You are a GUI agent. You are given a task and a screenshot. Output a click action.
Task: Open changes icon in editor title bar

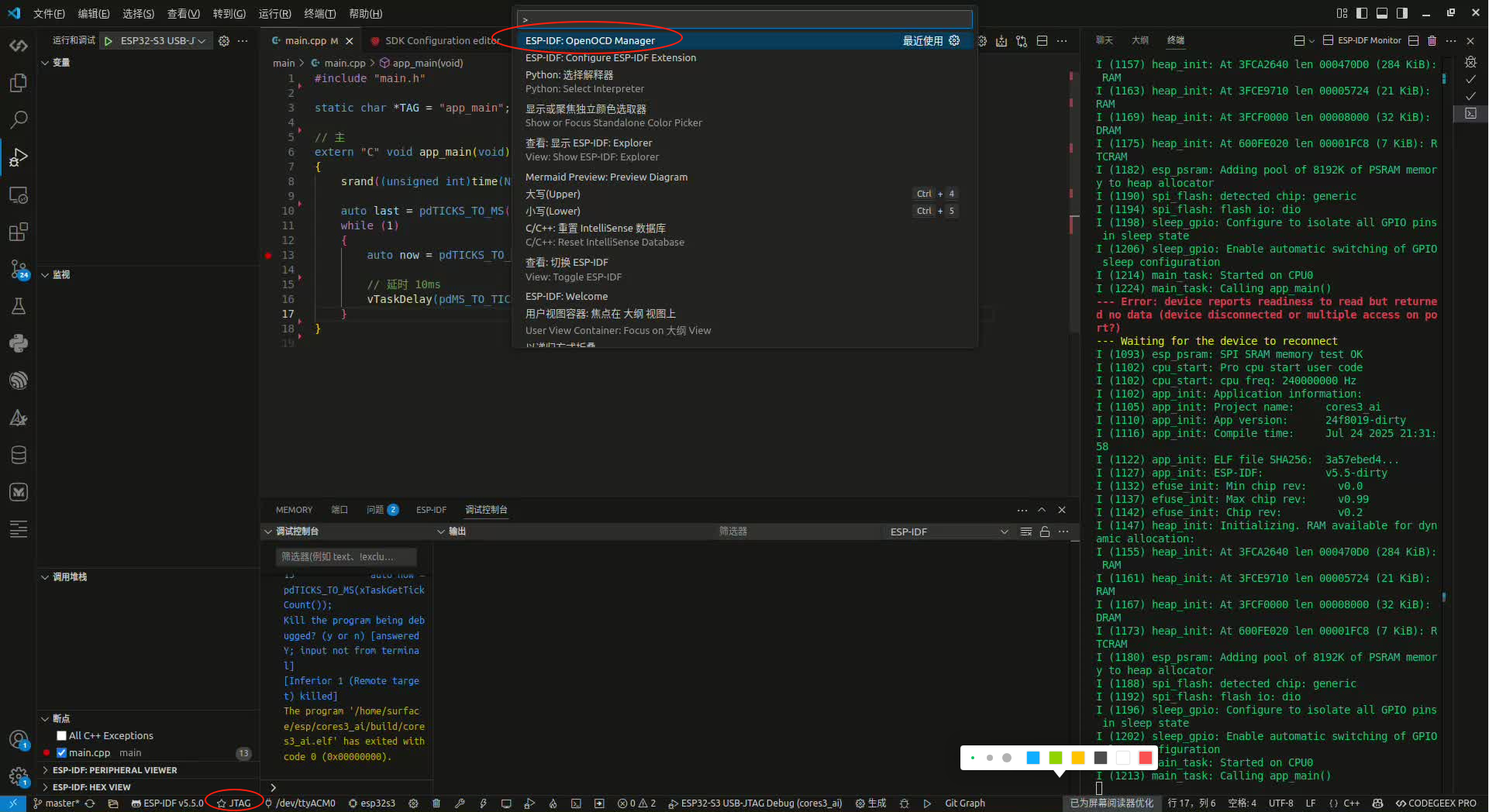(1022, 41)
